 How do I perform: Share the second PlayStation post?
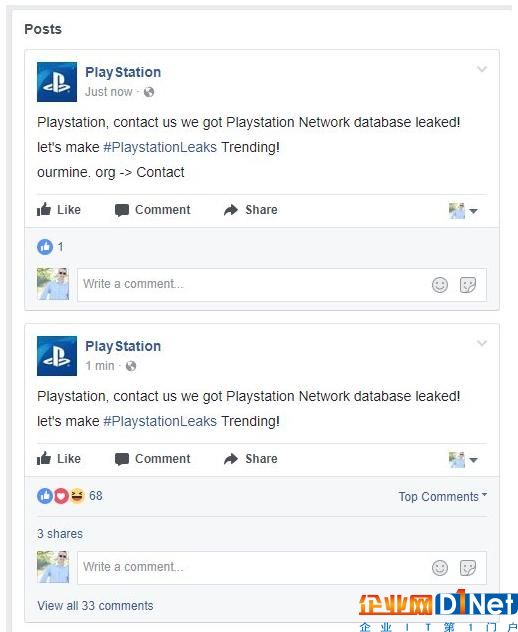[x=250, y=459]
